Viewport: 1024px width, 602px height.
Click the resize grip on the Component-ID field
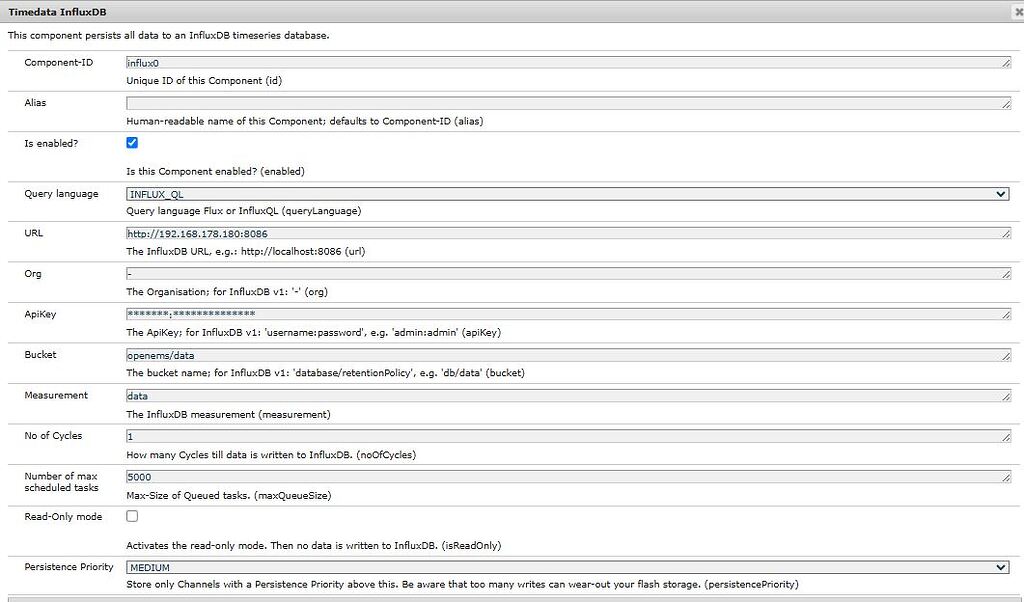tap(1006, 62)
